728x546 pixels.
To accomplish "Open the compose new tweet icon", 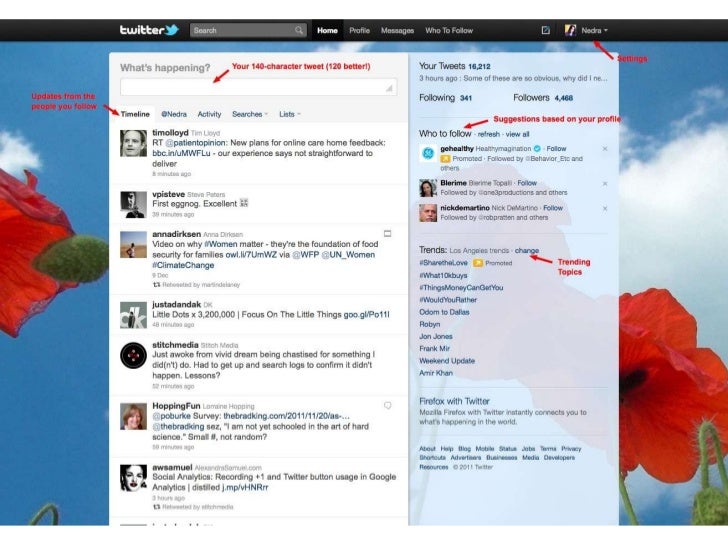I will (x=546, y=30).
